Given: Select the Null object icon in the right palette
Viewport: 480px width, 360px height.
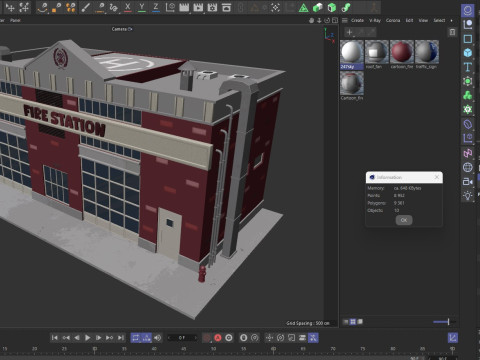Looking at the screenshot, I should pos(468,10).
